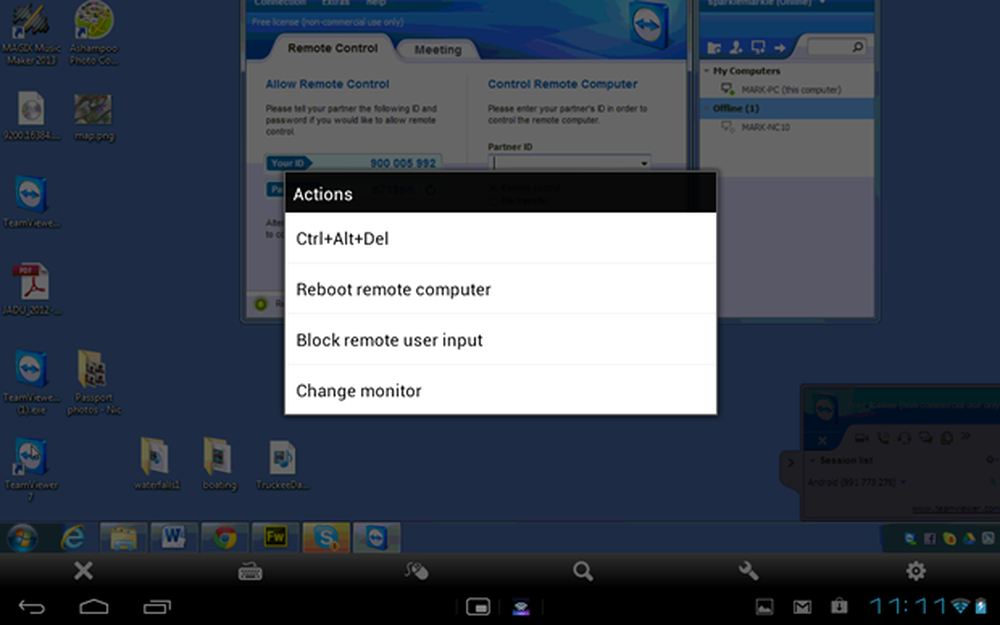Open the Gmail notification icon in the status bar
This screenshot has height=625, width=1000.
pos(802,607)
